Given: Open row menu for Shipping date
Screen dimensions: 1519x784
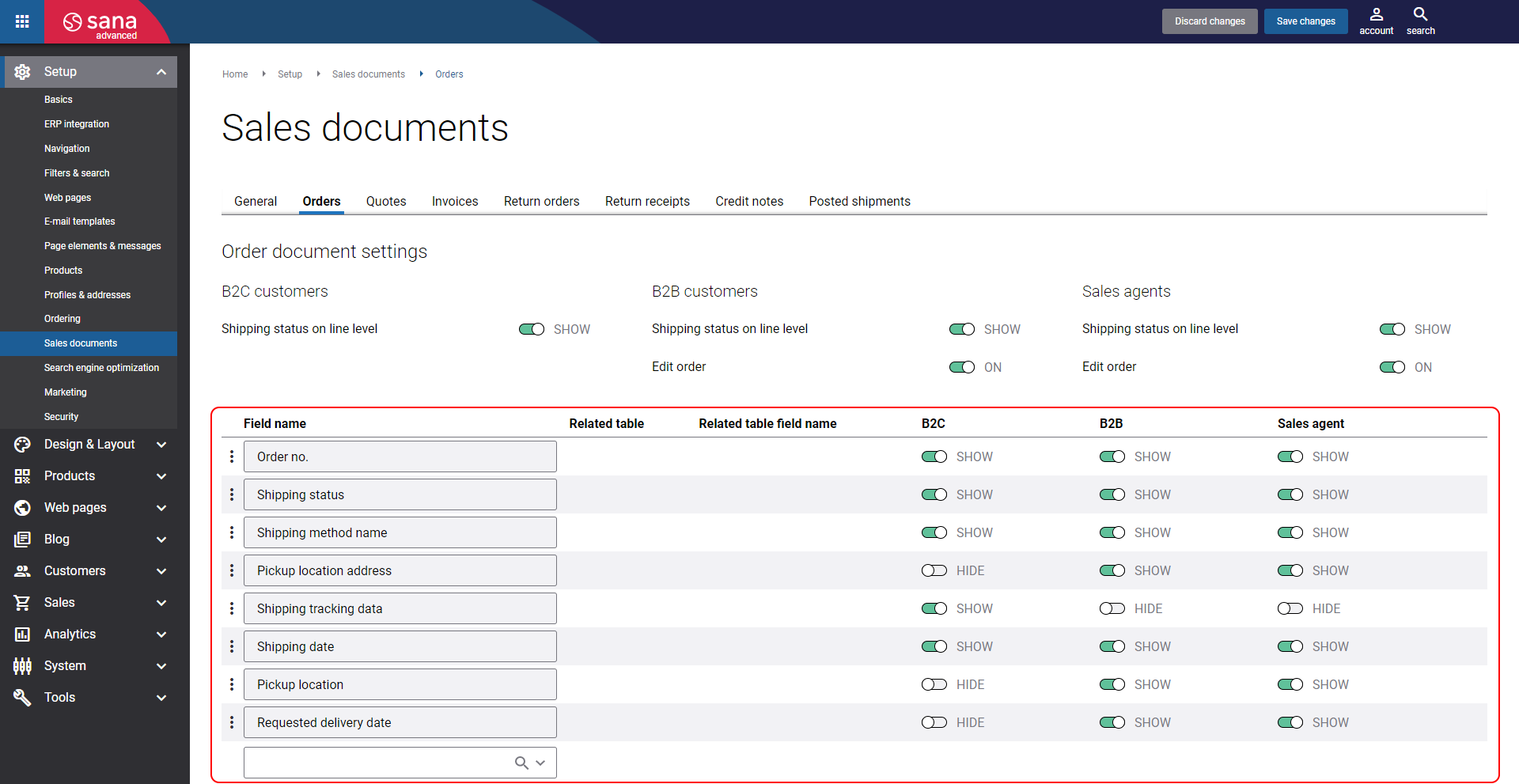Looking at the screenshot, I should click(232, 646).
